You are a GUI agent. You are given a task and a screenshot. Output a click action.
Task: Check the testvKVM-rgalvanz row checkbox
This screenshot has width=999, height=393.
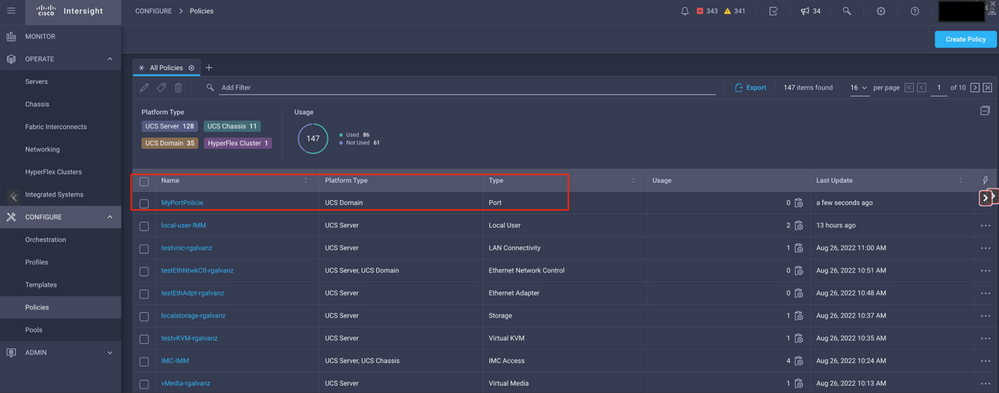(x=144, y=338)
